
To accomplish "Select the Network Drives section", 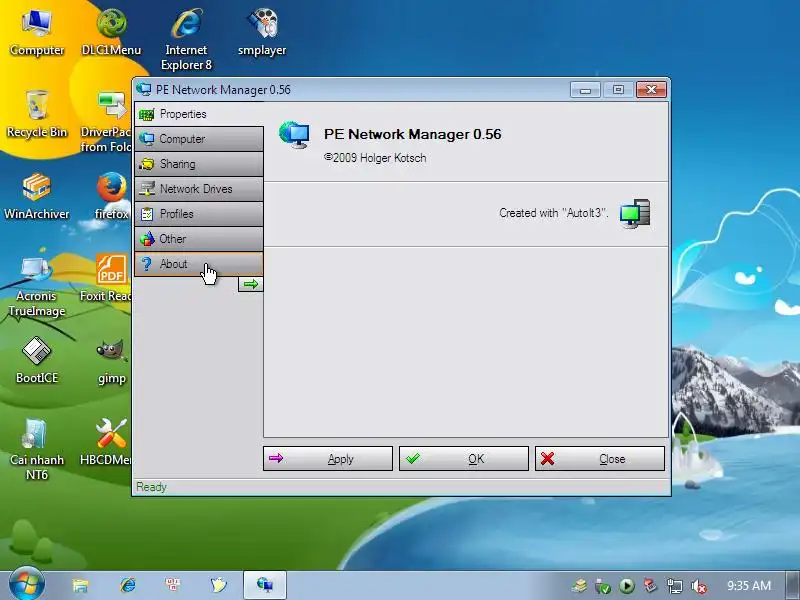I will click(x=199, y=189).
